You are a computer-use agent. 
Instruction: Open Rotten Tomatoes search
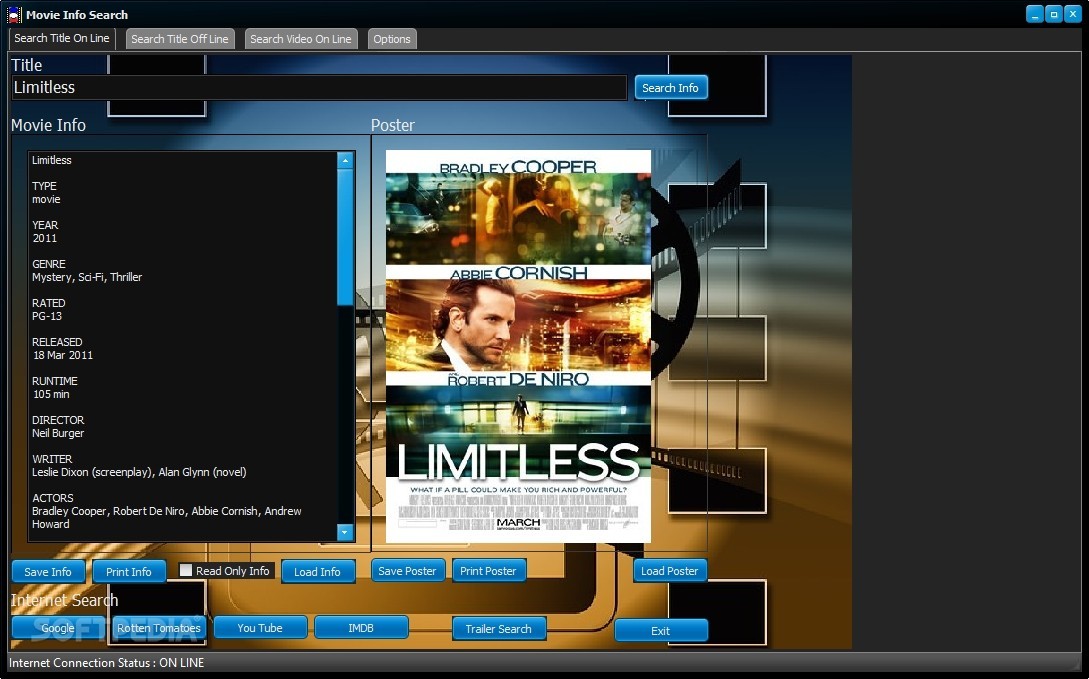coord(158,628)
